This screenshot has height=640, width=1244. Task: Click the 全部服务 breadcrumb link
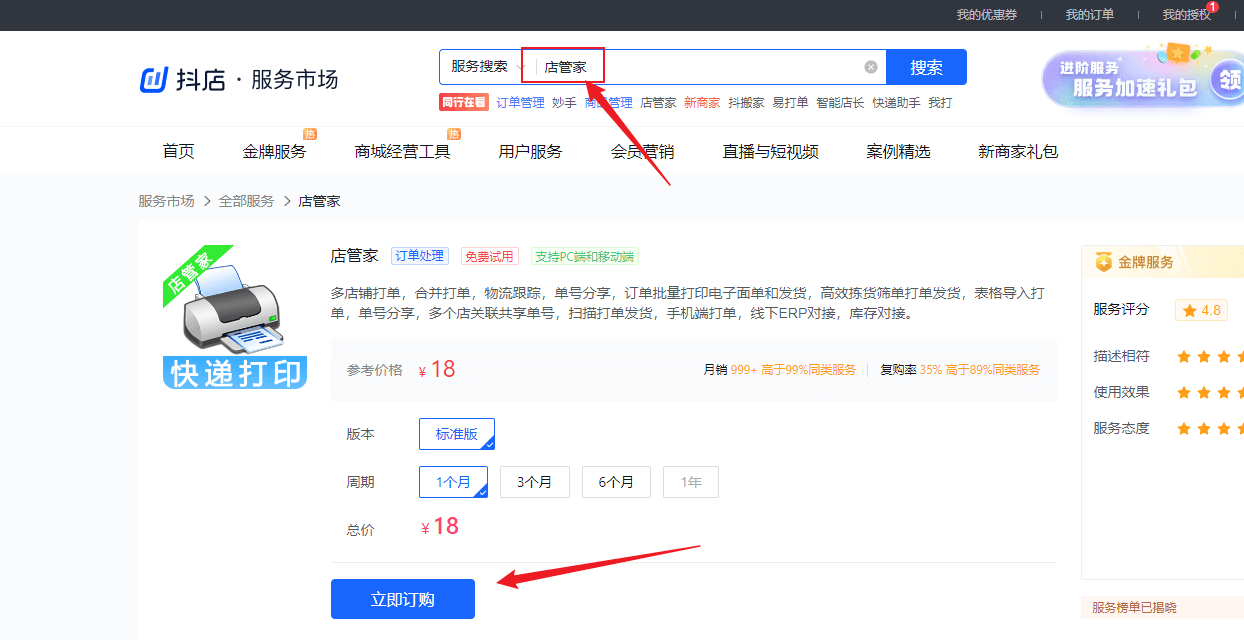pos(246,201)
